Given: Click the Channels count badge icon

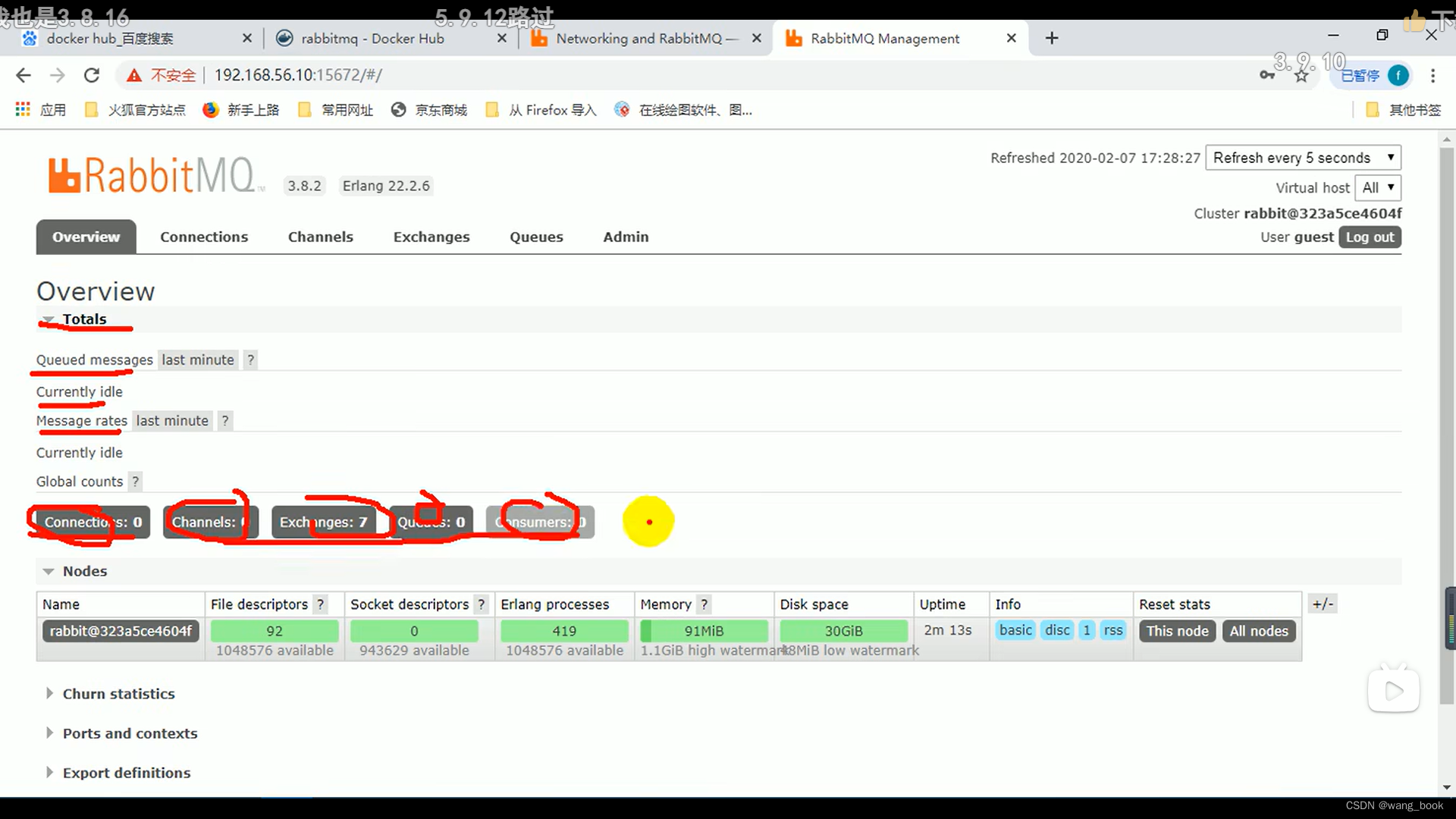Looking at the screenshot, I should (x=210, y=522).
